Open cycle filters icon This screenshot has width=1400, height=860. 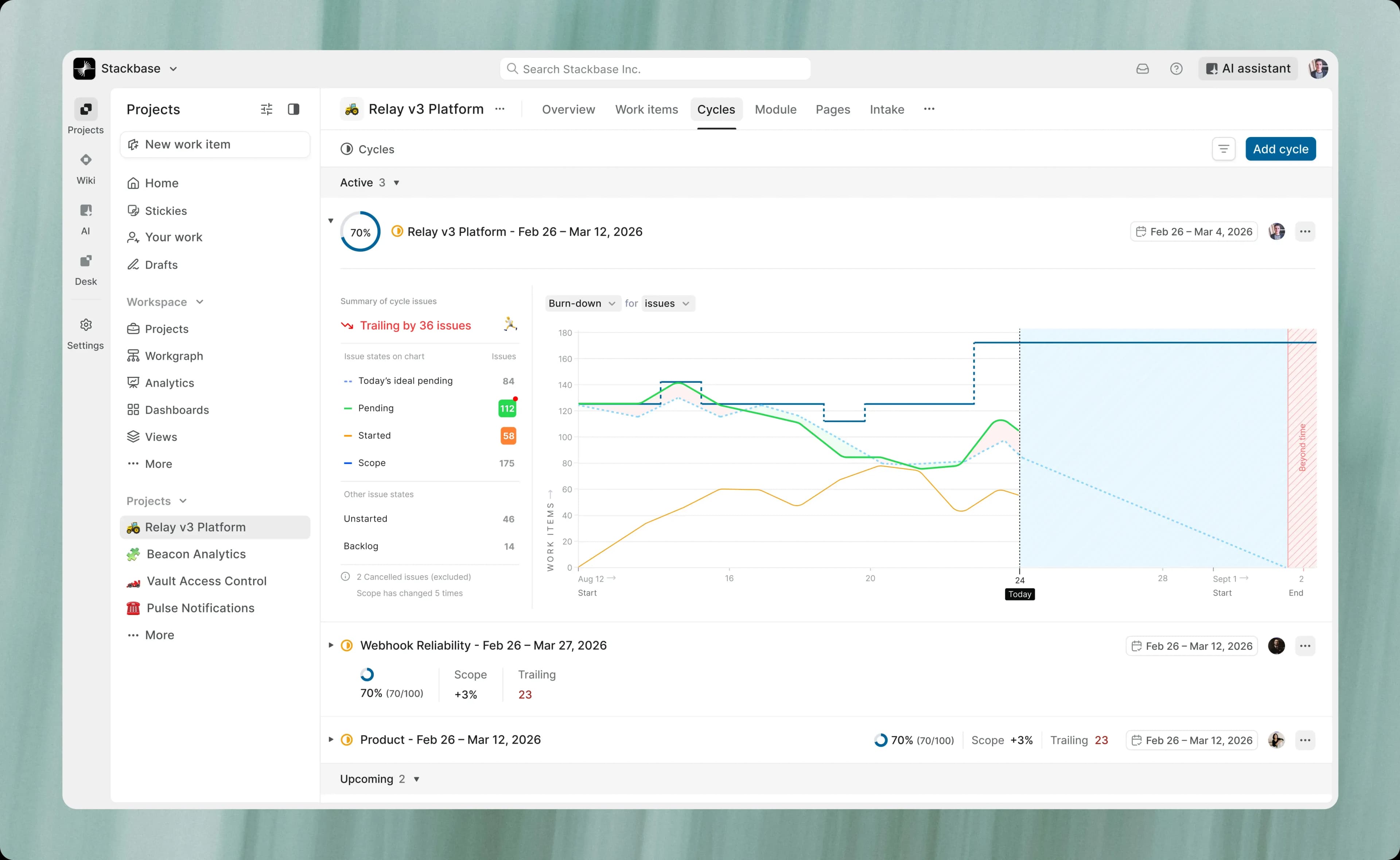(x=1223, y=149)
